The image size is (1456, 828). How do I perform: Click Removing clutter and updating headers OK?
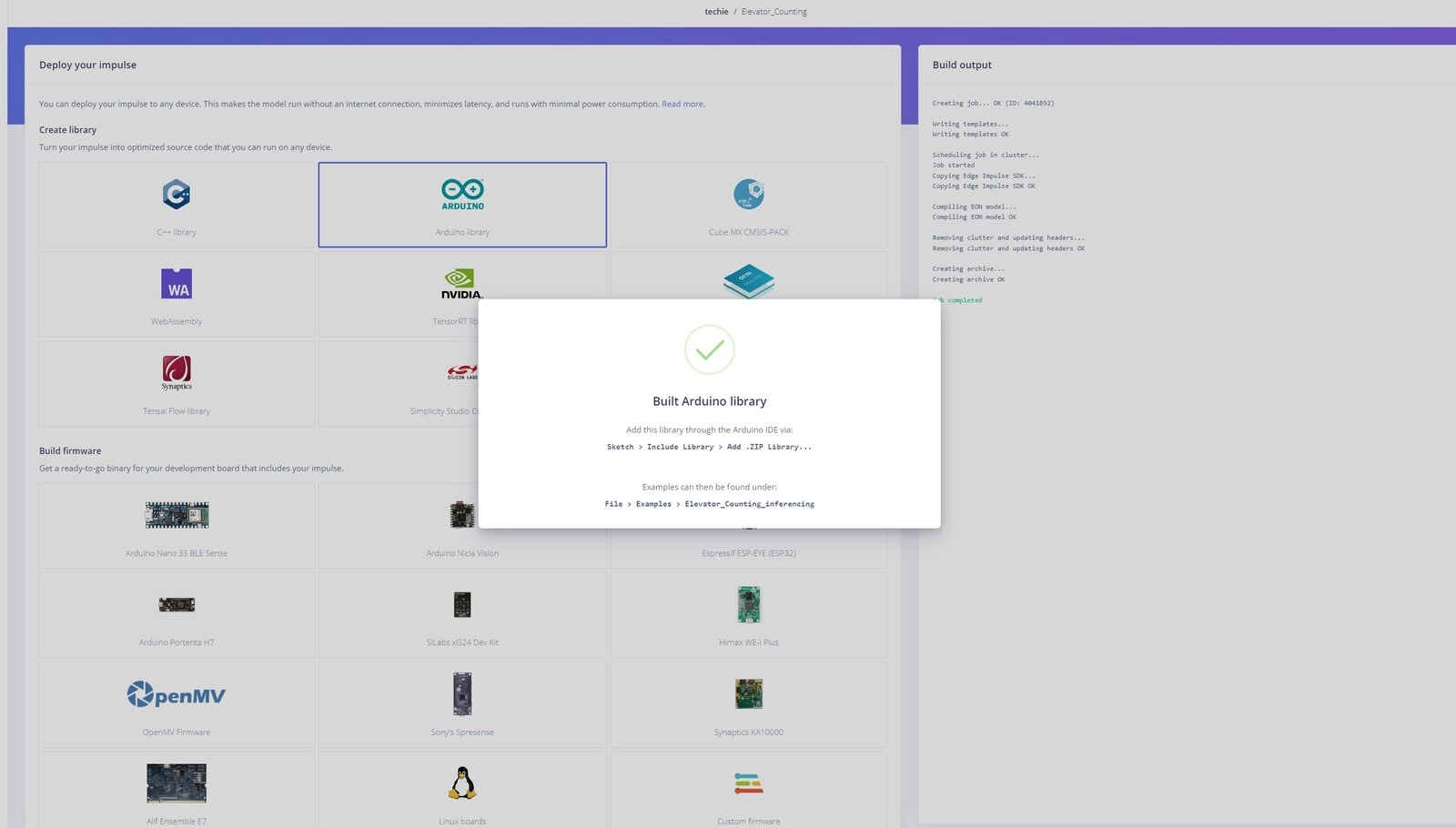pyautogui.click(x=1008, y=248)
